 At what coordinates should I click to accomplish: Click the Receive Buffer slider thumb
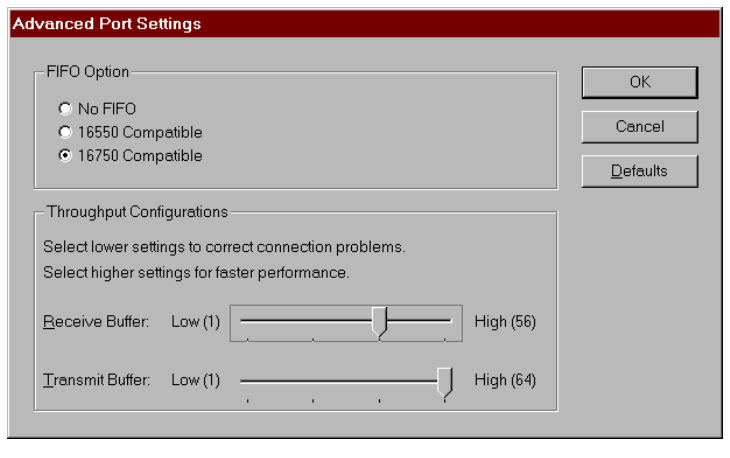pyautogui.click(x=379, y=322)
